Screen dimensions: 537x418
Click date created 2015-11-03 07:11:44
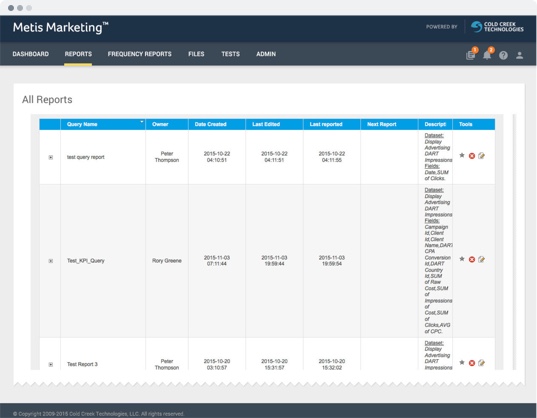tap(217, 261)
